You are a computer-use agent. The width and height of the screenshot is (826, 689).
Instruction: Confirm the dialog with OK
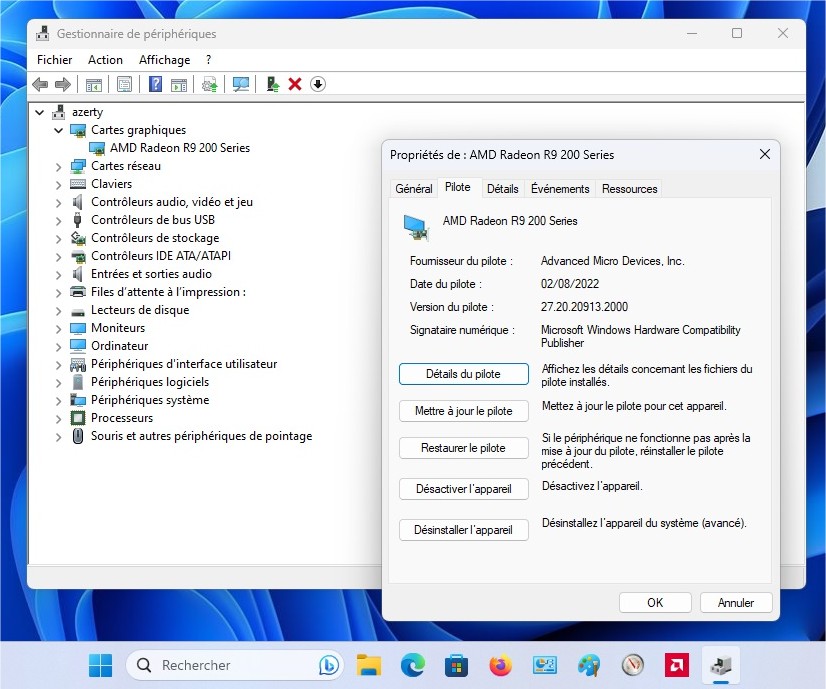pos(655,603)
